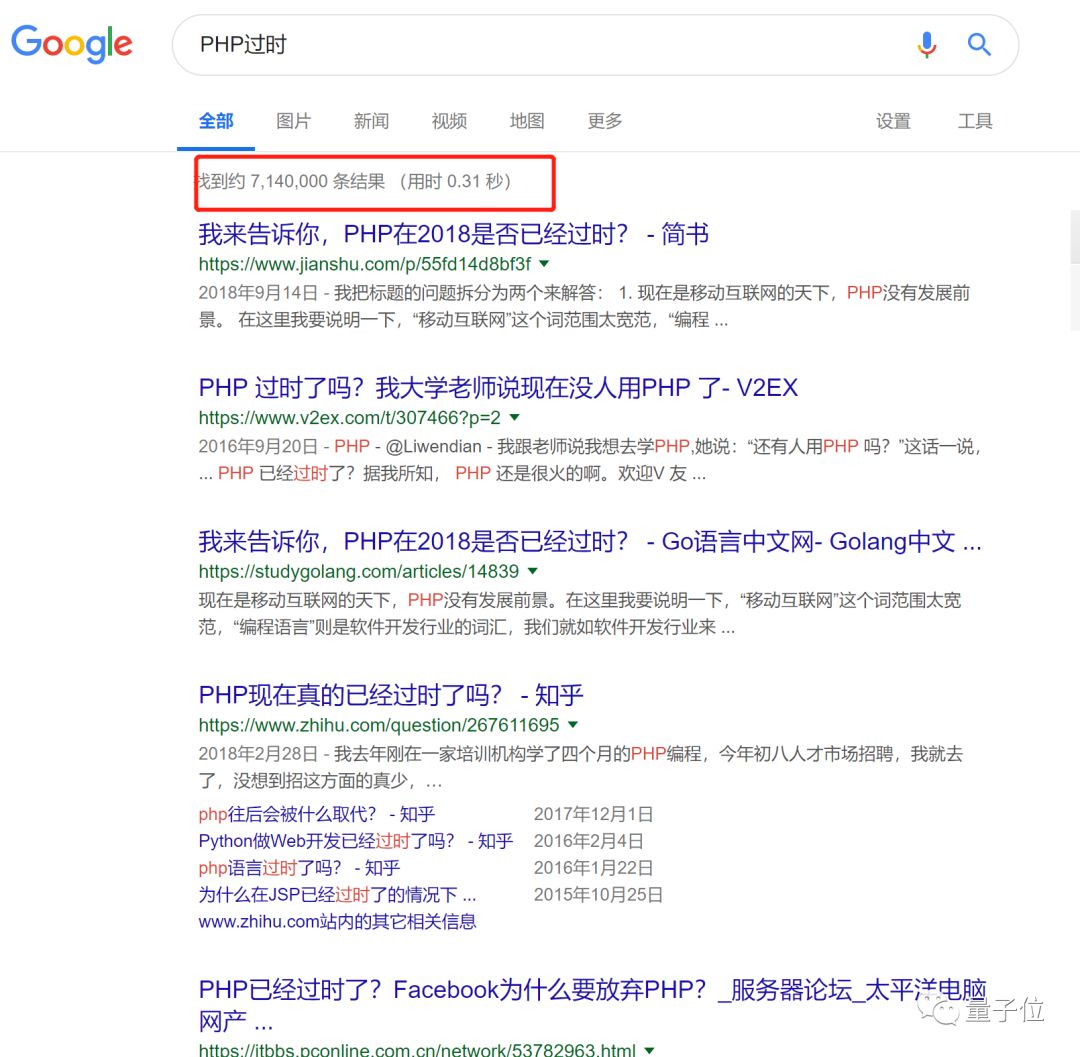The image size is (1080, 1057).
Task: Open the 设置 menu
Action: [893, 121]
